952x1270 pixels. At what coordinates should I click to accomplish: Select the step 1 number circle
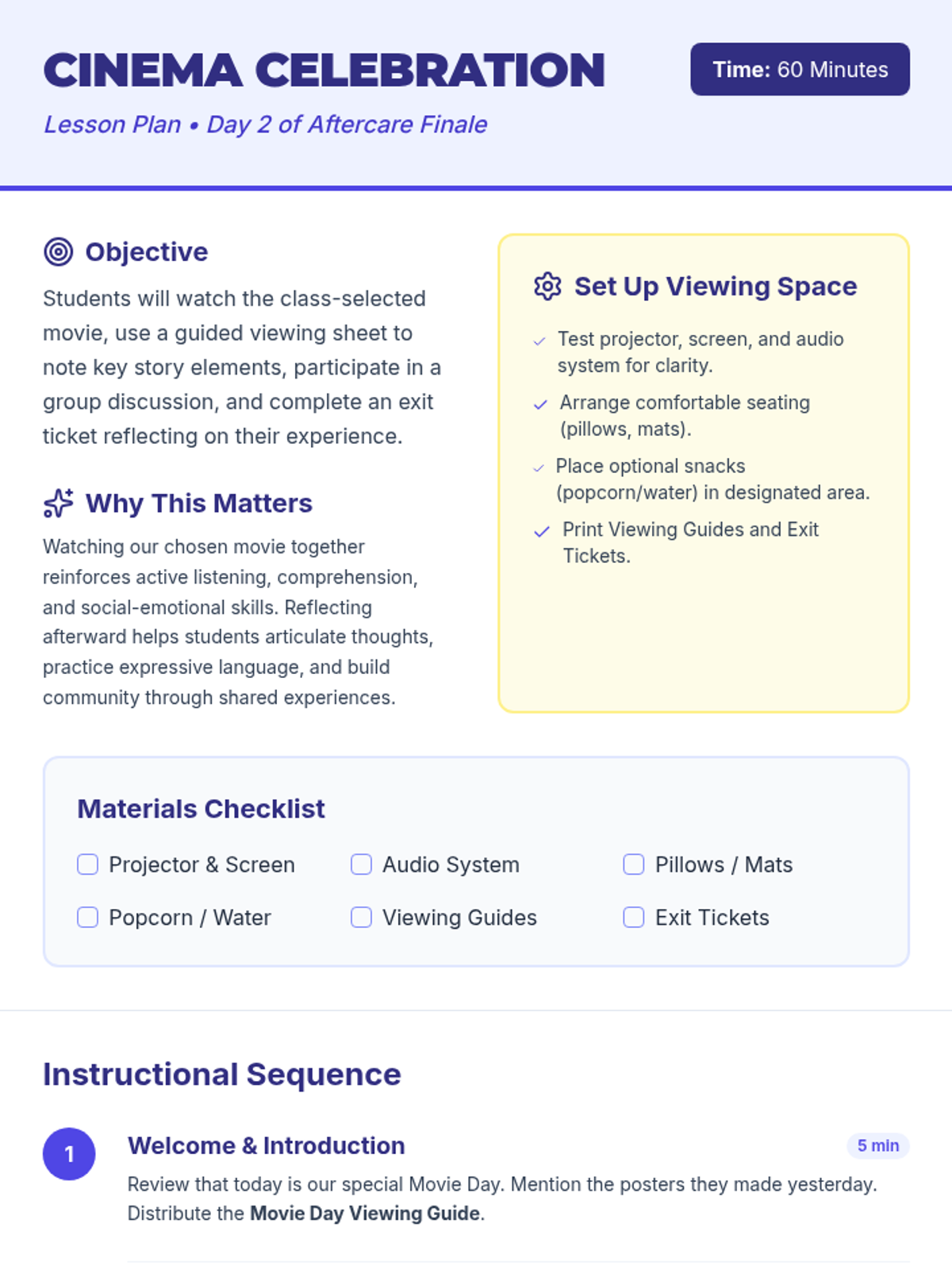[x=69, y=1153]
